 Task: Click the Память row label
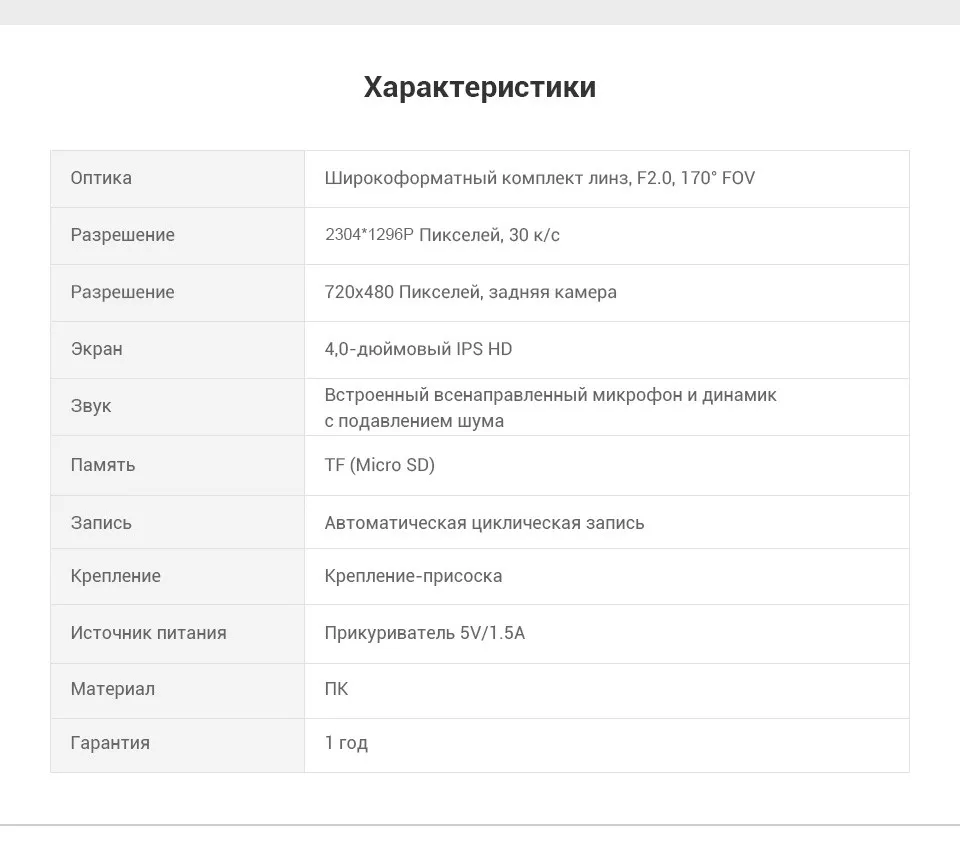point(103,465)
